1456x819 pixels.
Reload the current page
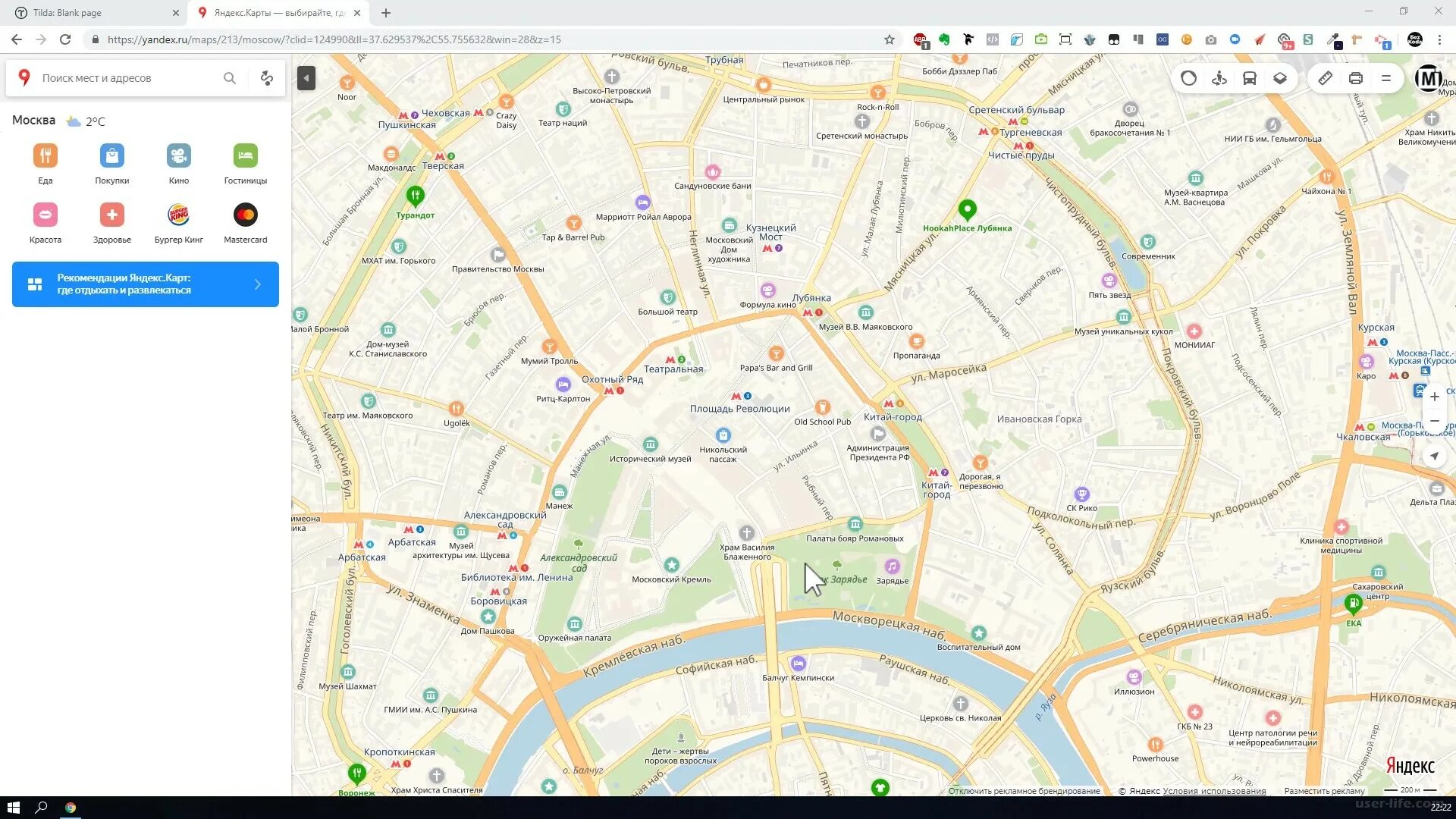click(65, 39)
